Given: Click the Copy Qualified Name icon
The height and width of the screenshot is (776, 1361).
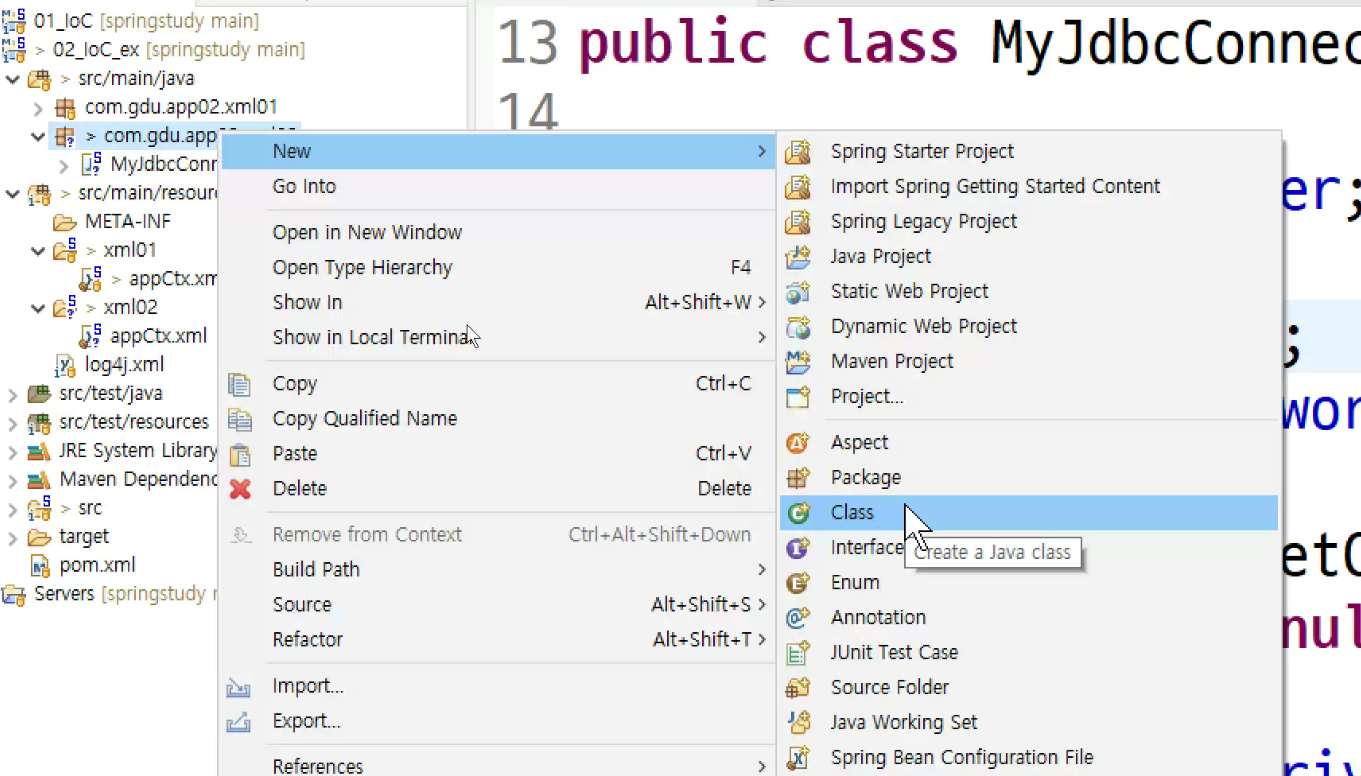Looking at the screenshot, I should coord(239,419).
